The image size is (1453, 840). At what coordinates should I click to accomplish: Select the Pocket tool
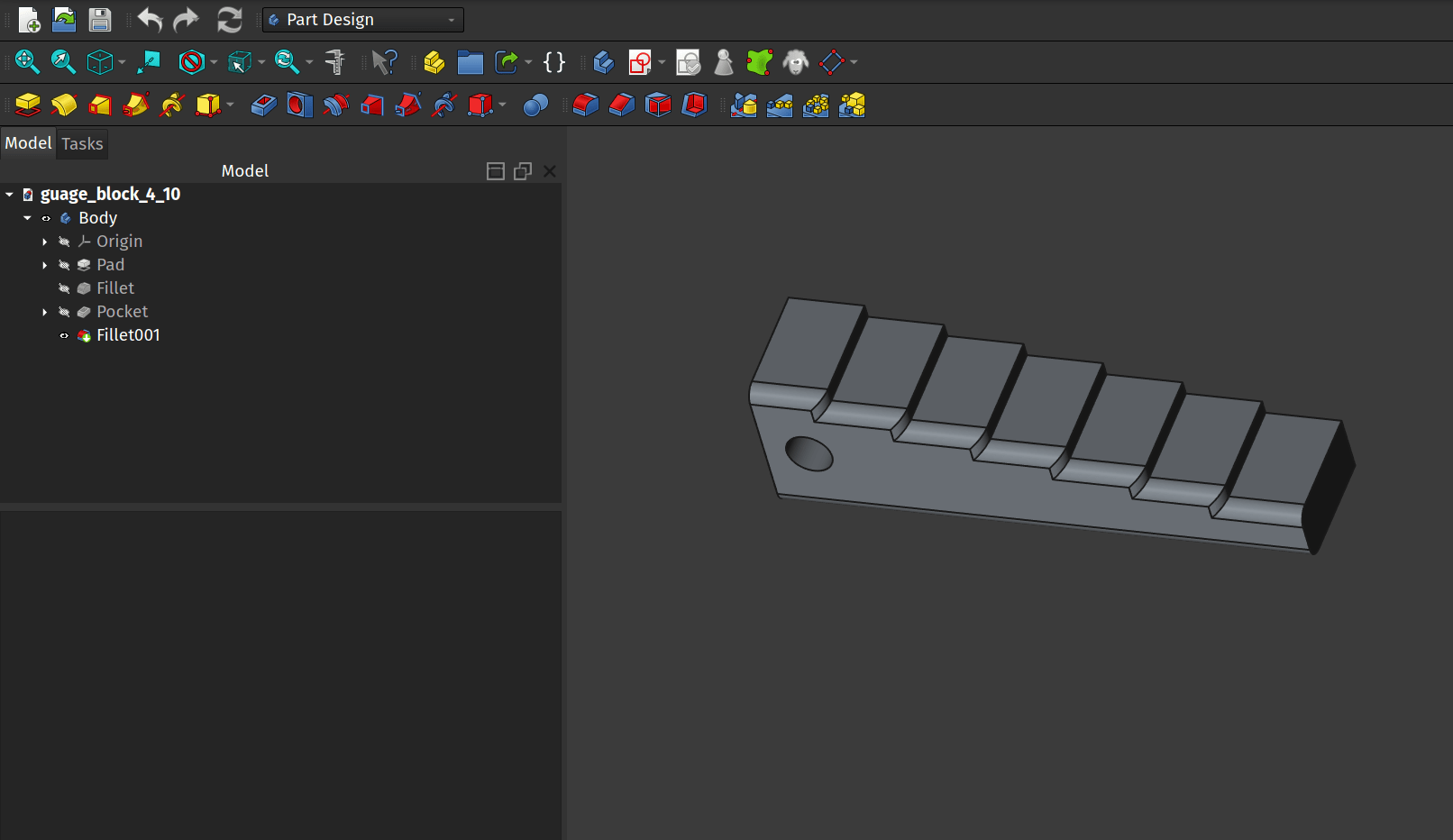tap(263, 105)
